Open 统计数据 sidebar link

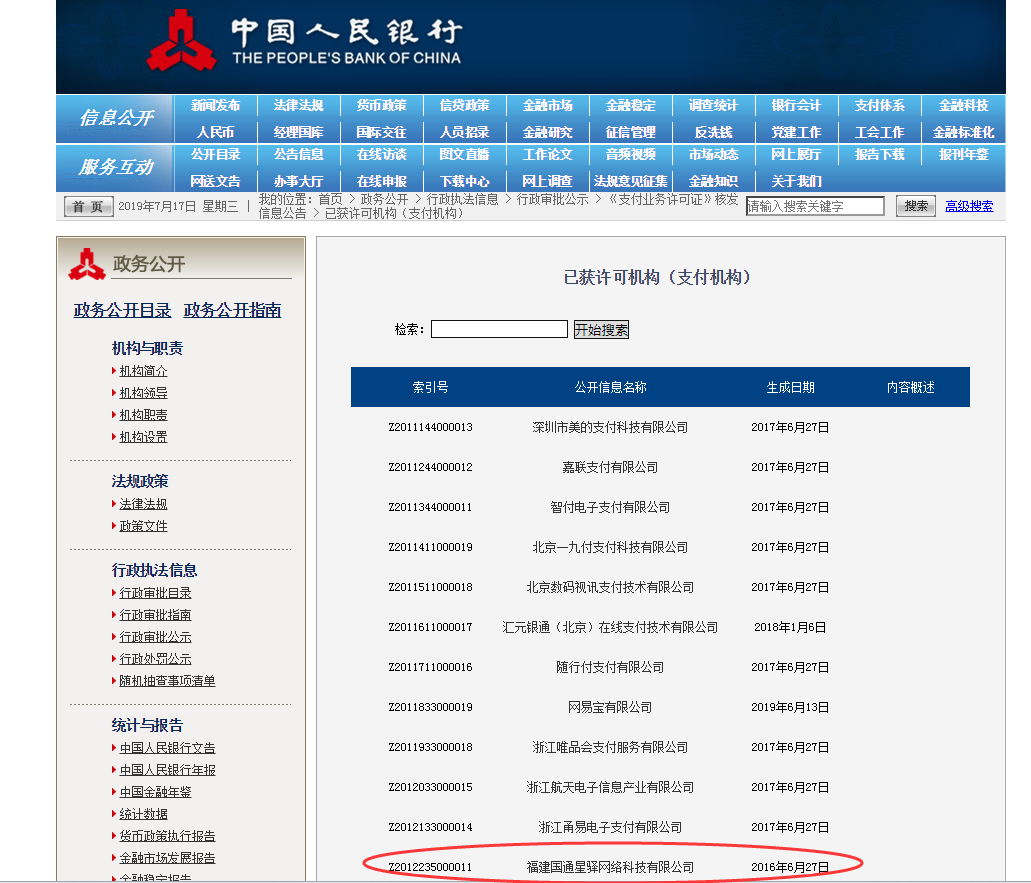pos(143,814)
